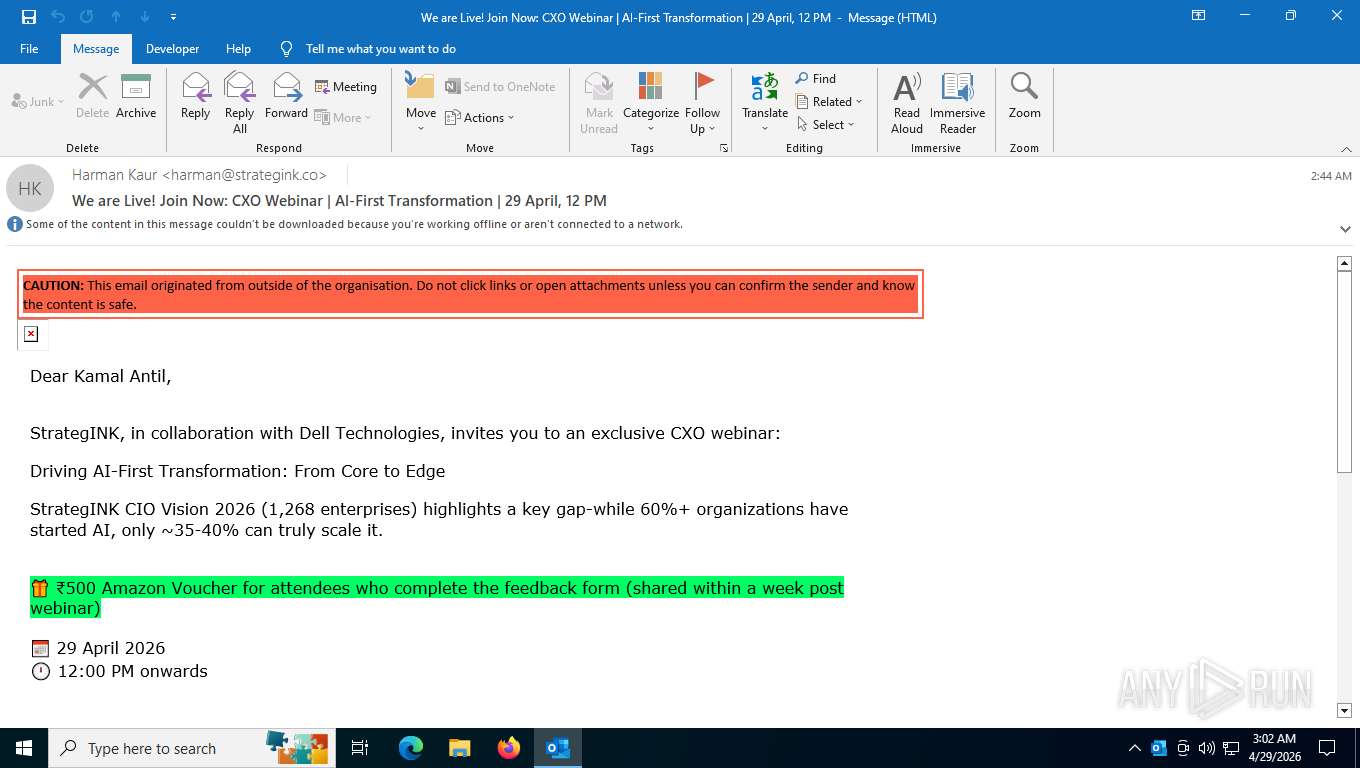Click the taskbar clock showing 3:02 AM

pyautogui.click(x=1274, y=748)
